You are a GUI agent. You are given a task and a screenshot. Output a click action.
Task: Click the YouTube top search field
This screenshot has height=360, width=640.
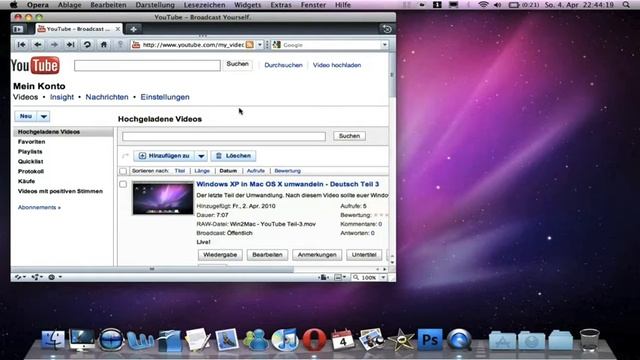click(x=147, y=66)
